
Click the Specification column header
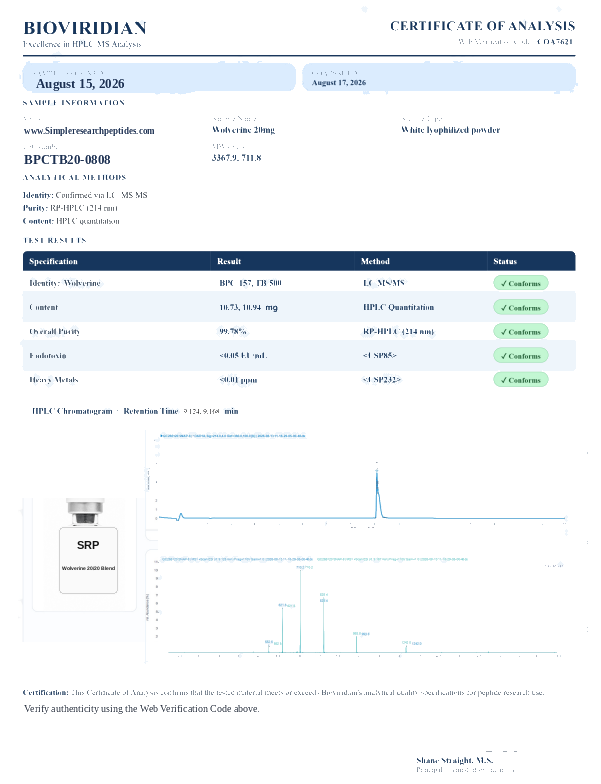[53, 262]
